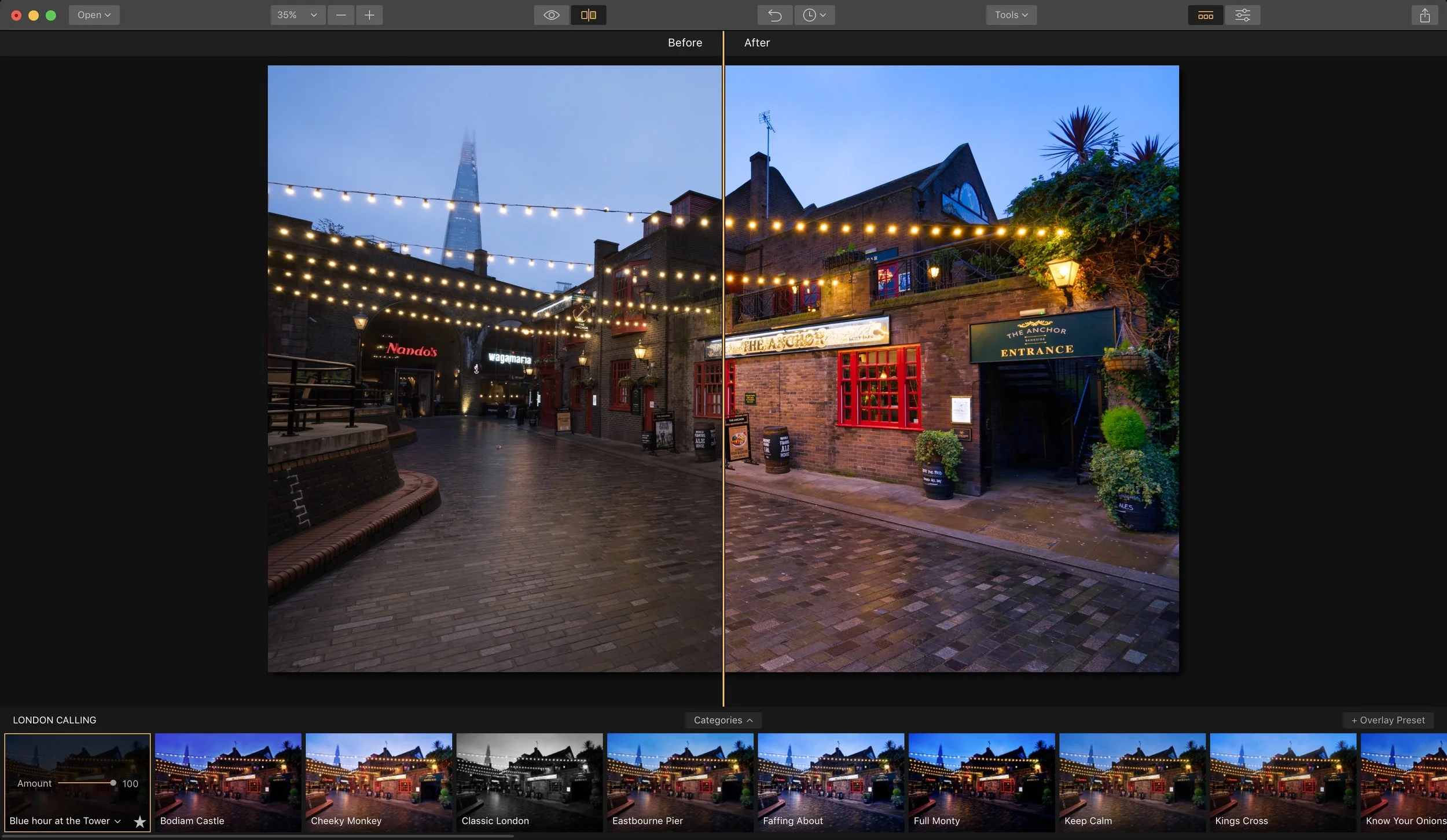Image resolution: width=1447 pixels, height=840 pixels.
Task: Toggle the presets filmstrip panel icon
Action: pyautogui.click(x=1206, y=15)
